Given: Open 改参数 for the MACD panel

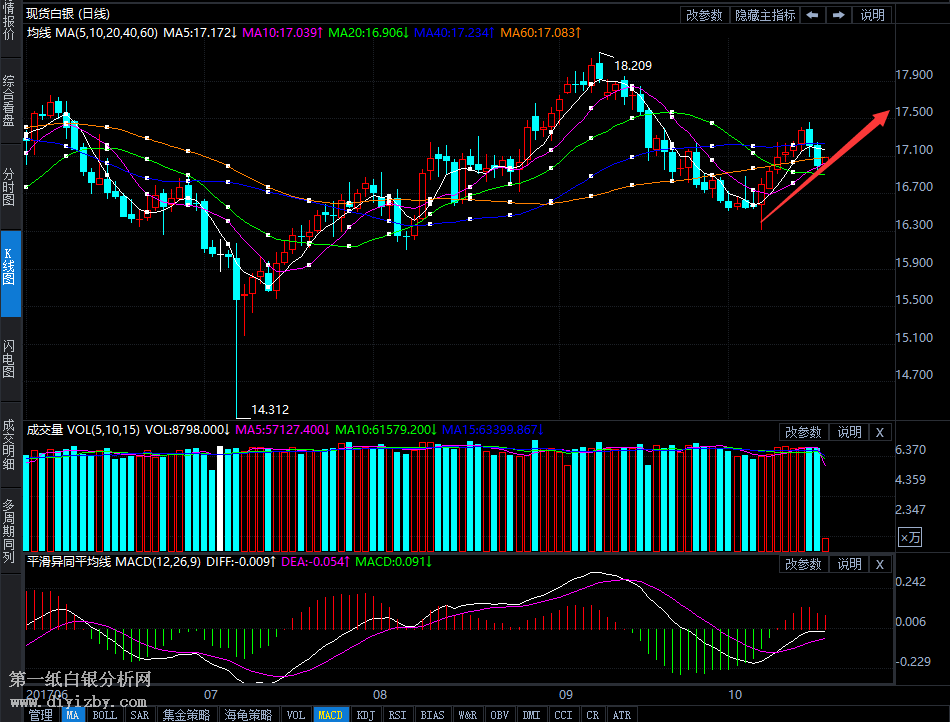Looking at the screenshot, I should pos(803,564).
